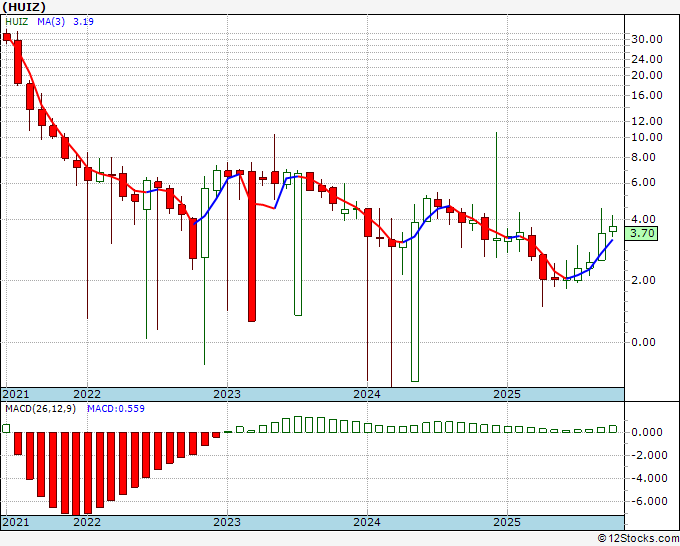Click the 16.00 price axis label
Viewport: 680px width, 546px height.
click(x=647, y=95)
